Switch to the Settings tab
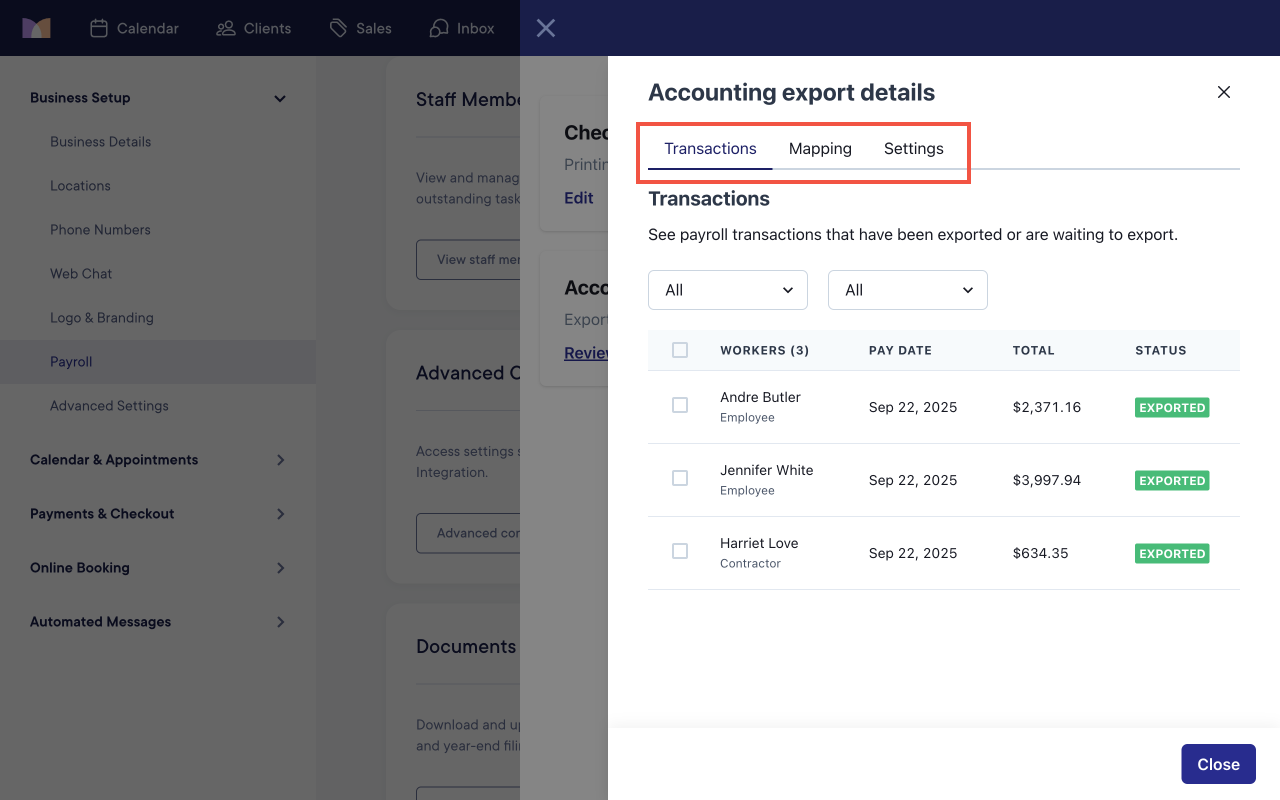 pos(914,148)
